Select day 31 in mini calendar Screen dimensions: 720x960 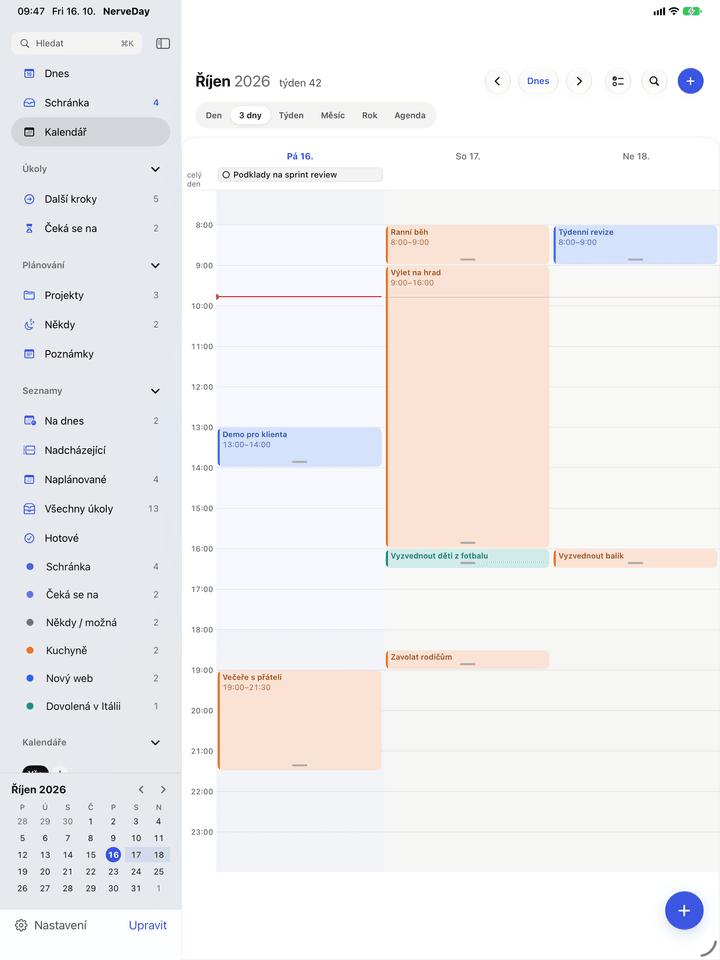[x=136, y=888]
